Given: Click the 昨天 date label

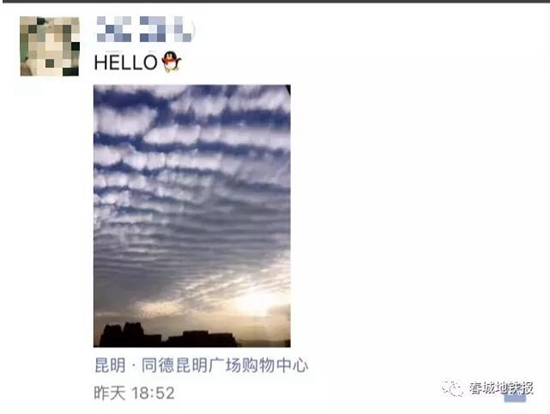Looking at the screenshot, I should click(x=109, y=393).
